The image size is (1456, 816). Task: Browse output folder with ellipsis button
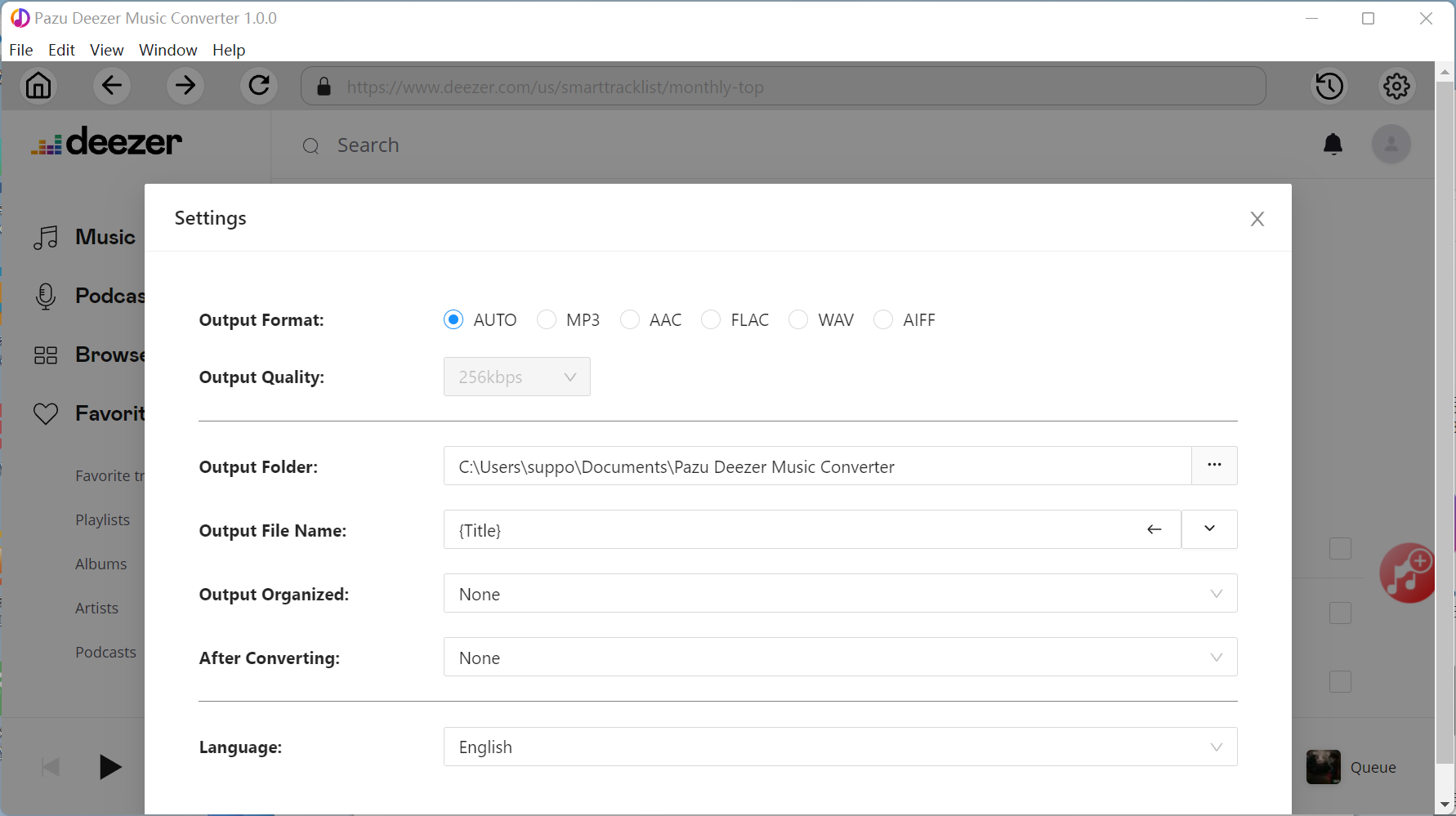1214,466
